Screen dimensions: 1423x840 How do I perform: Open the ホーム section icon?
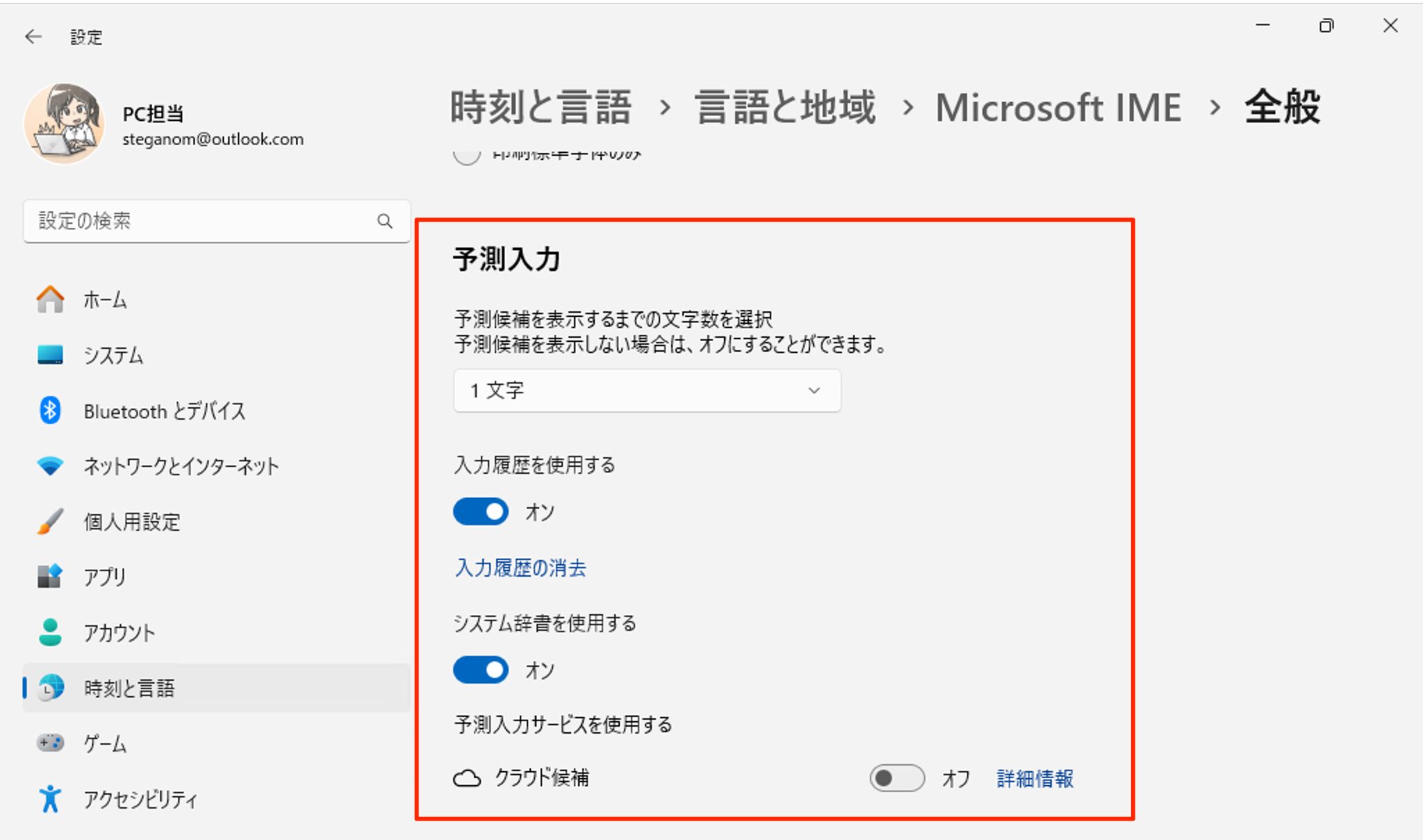[x=49, y=300]
